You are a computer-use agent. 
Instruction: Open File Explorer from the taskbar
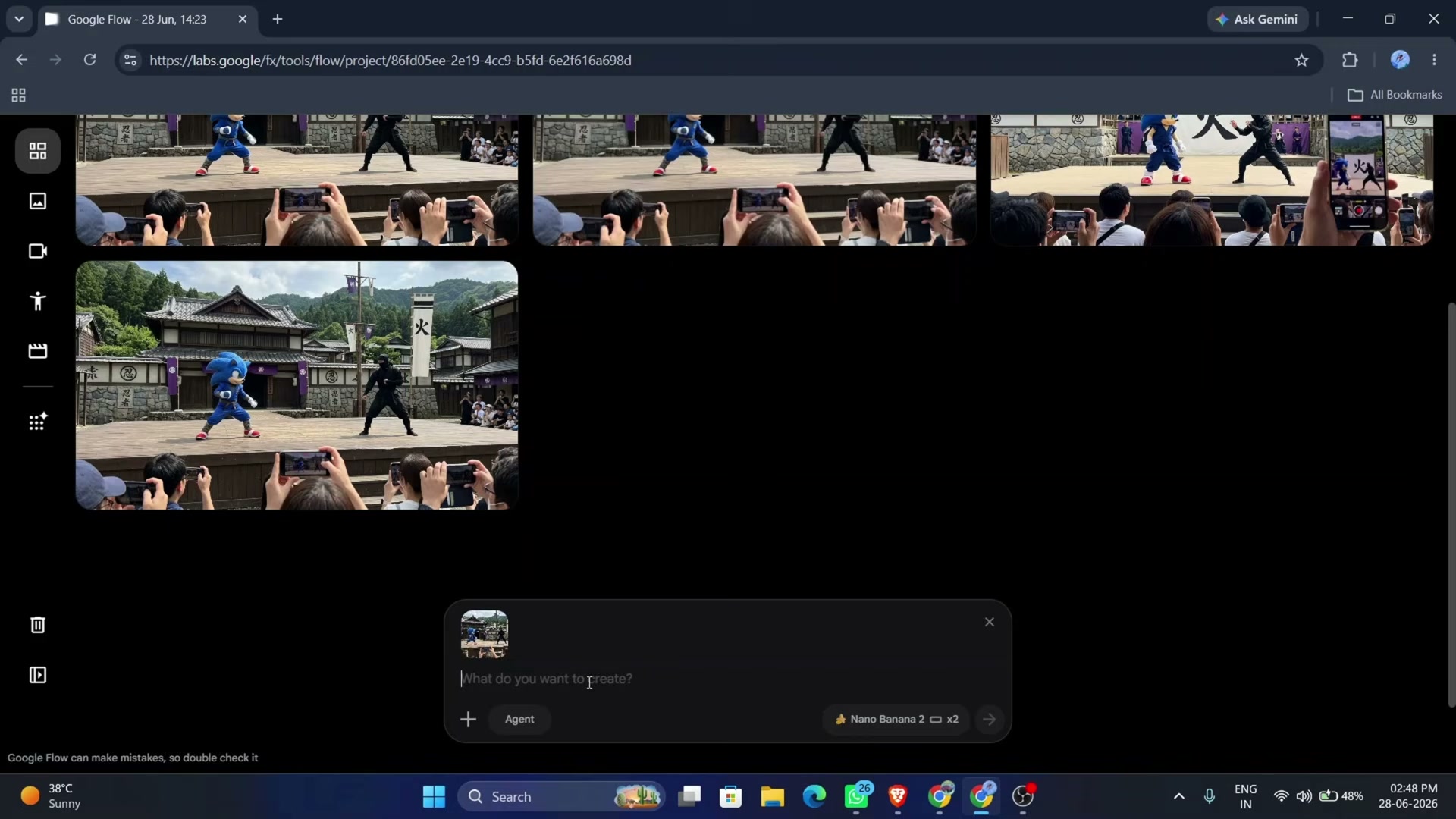tap(773, 796)
